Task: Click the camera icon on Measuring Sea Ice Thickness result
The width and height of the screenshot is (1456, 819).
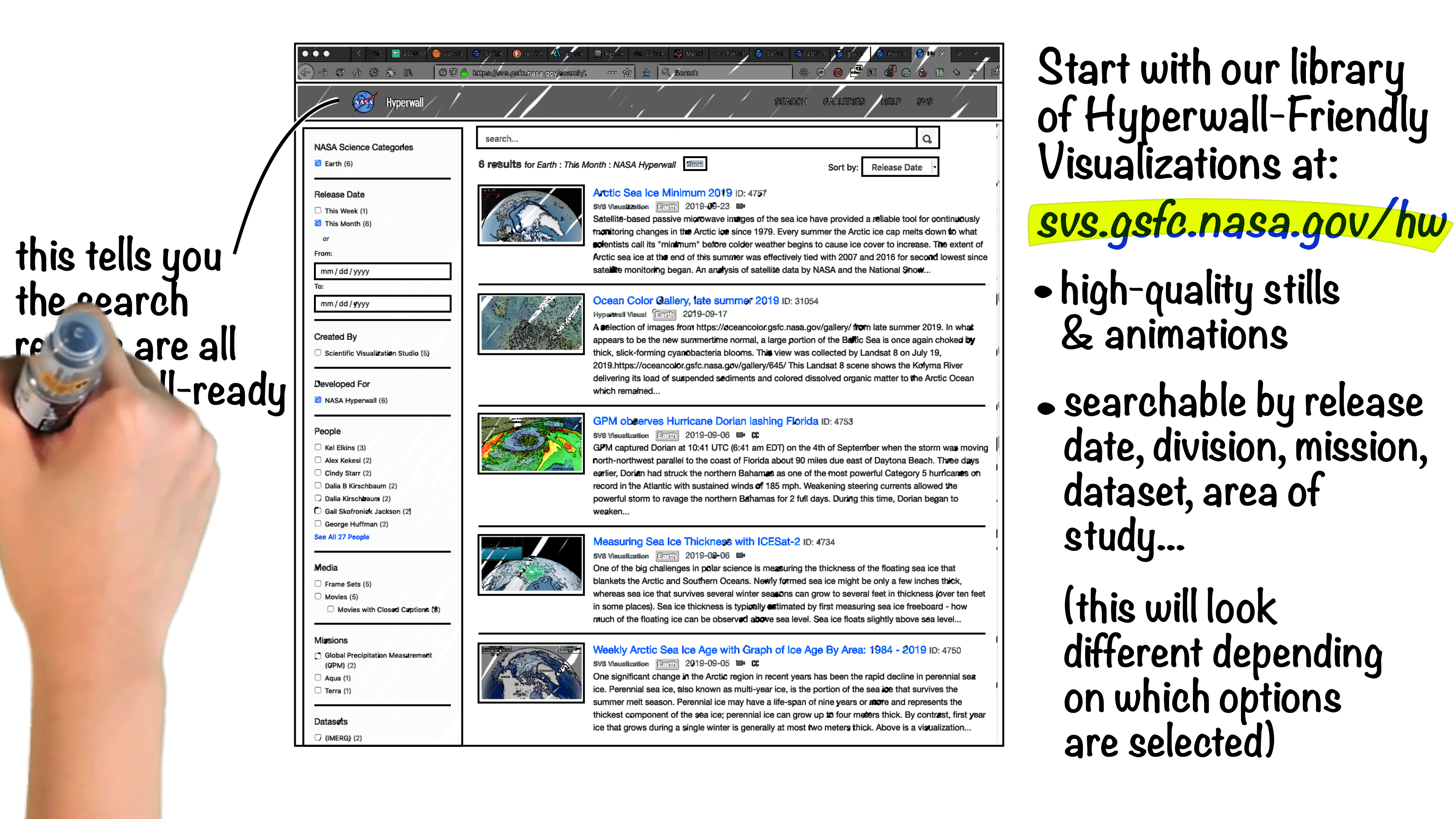Action: (x=741, y=555)
